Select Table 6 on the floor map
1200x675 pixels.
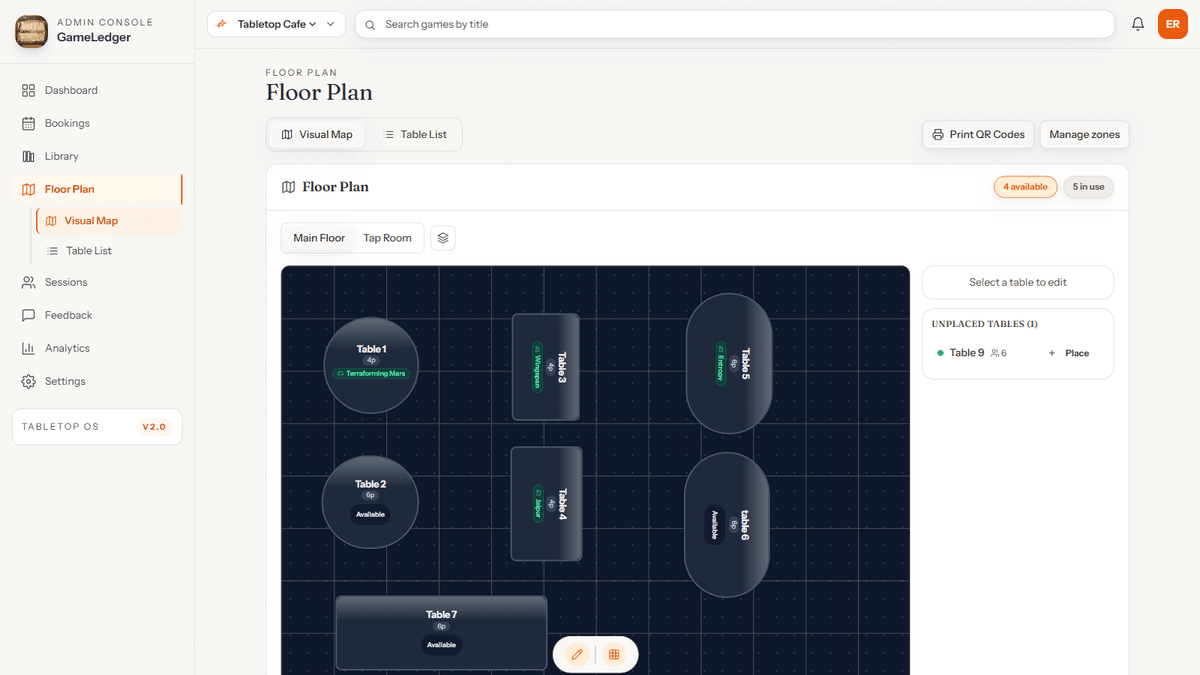[x=727, y=524]
